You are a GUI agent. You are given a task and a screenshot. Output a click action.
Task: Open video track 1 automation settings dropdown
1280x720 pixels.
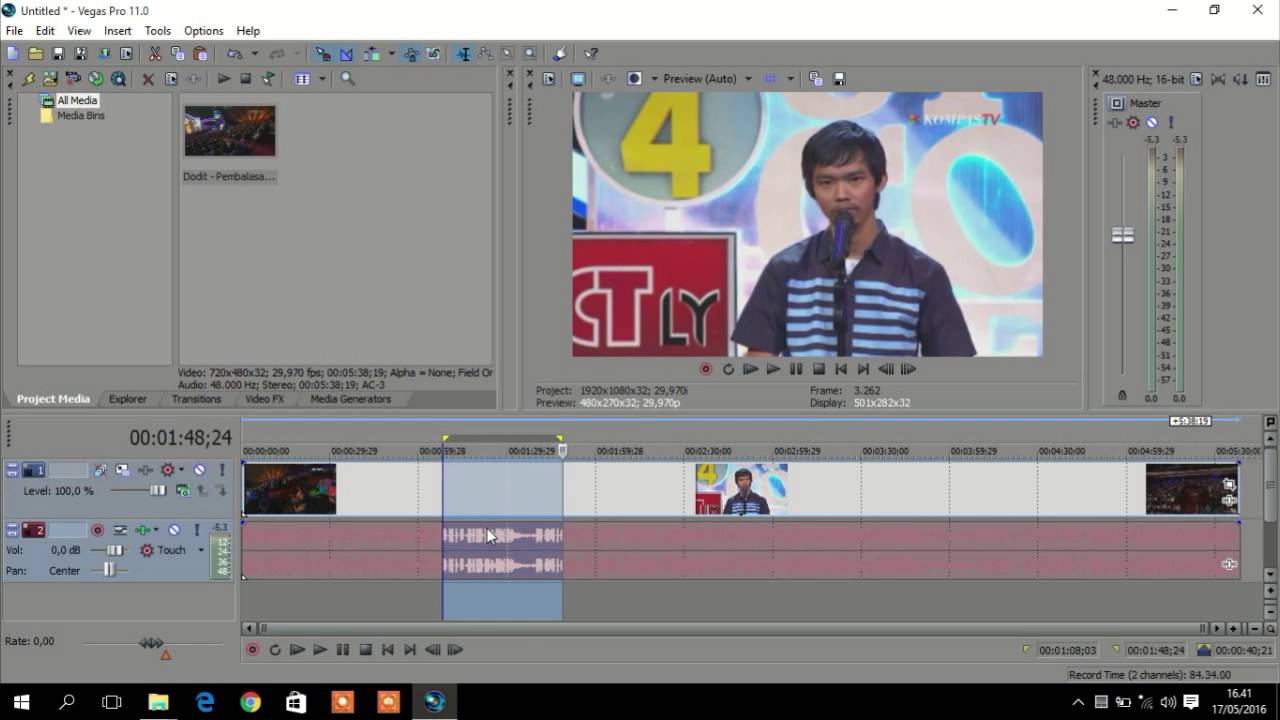click(181, 470)
